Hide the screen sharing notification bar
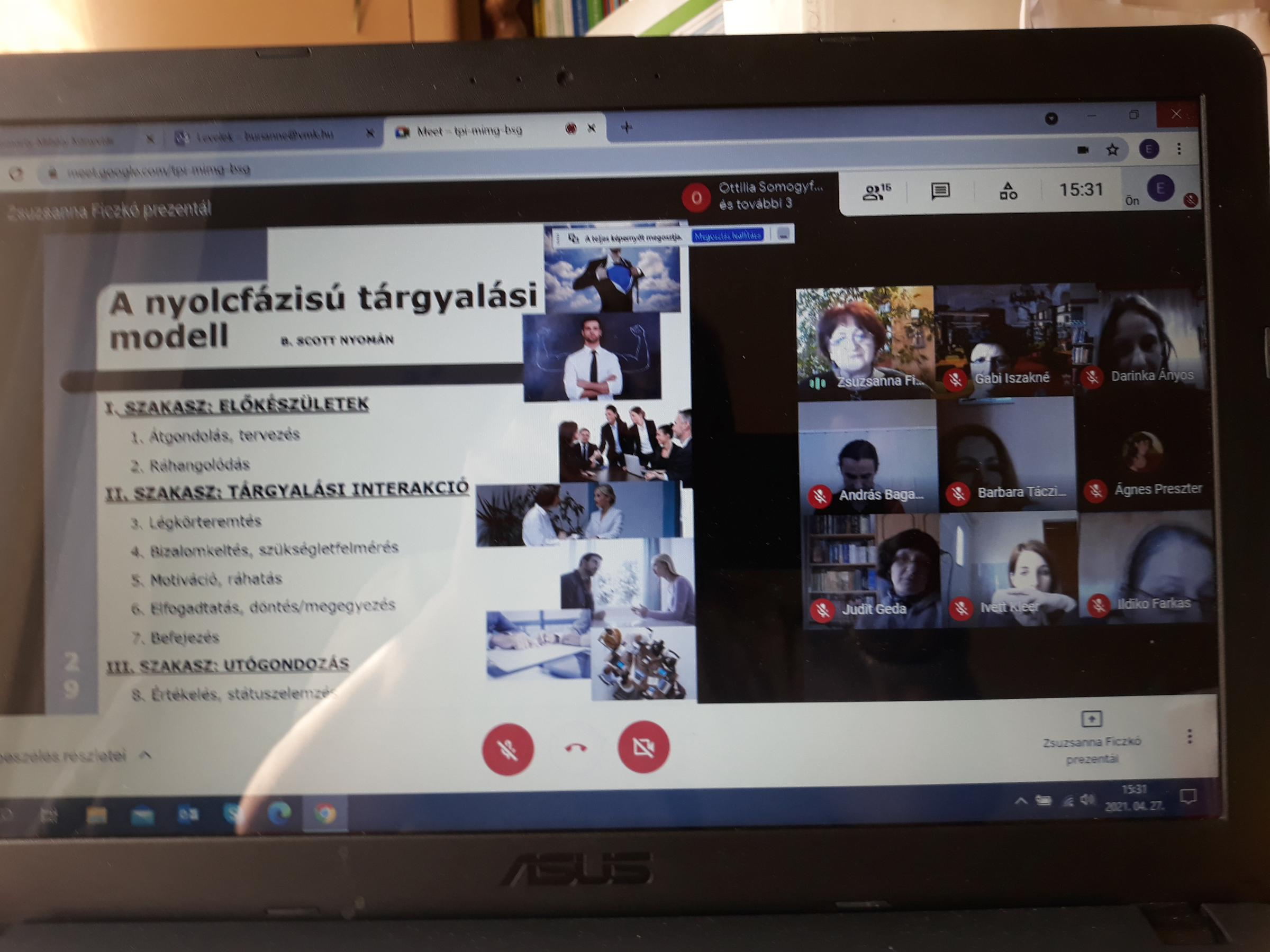 (784, 235)
